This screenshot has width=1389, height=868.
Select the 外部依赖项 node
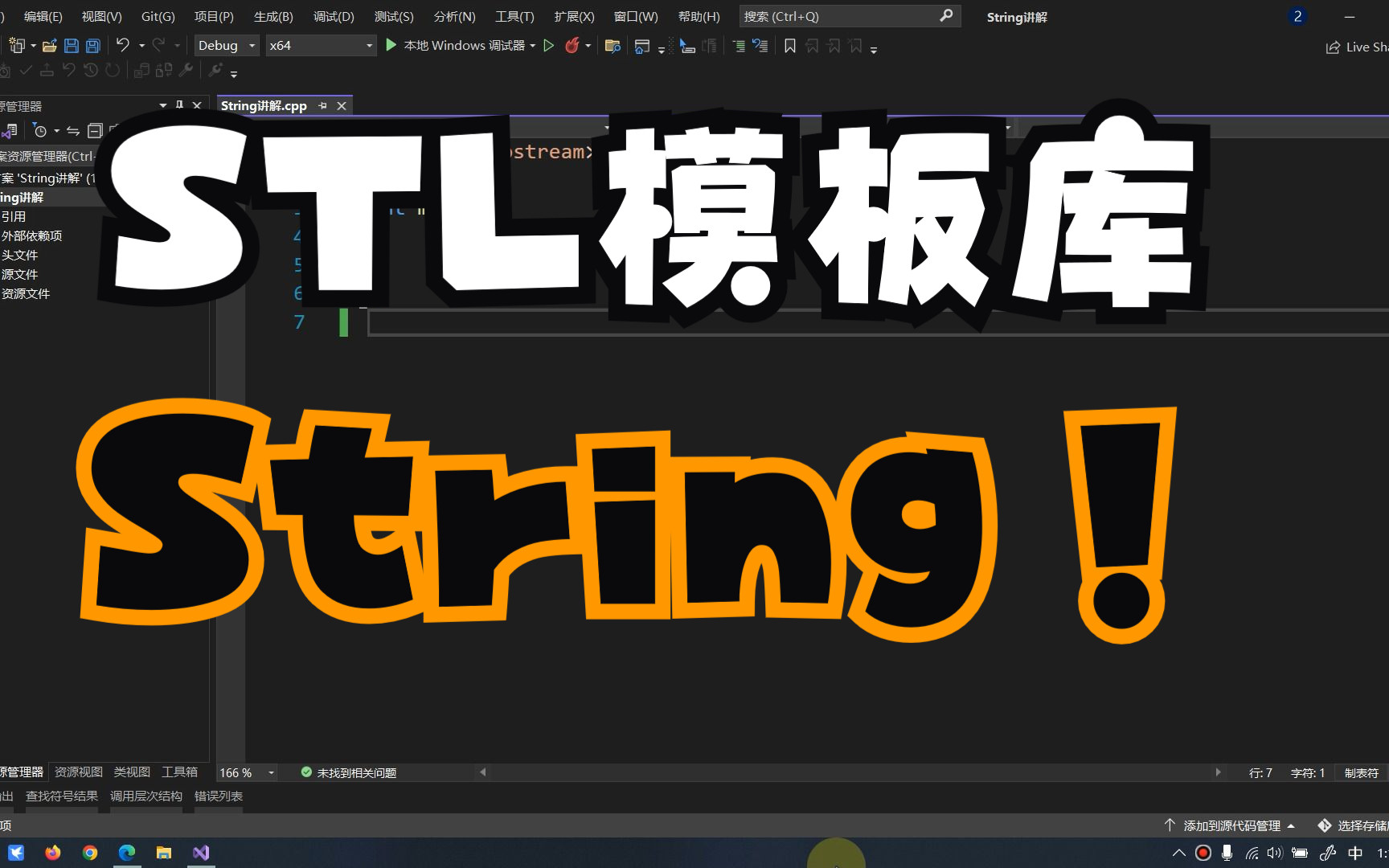tap(31, 235)
